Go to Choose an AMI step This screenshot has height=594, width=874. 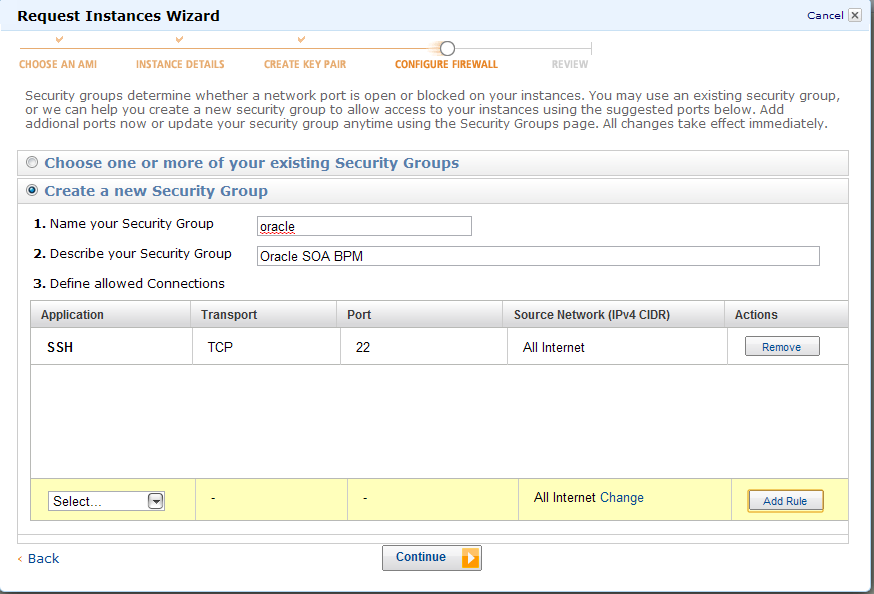click(59, 64)
